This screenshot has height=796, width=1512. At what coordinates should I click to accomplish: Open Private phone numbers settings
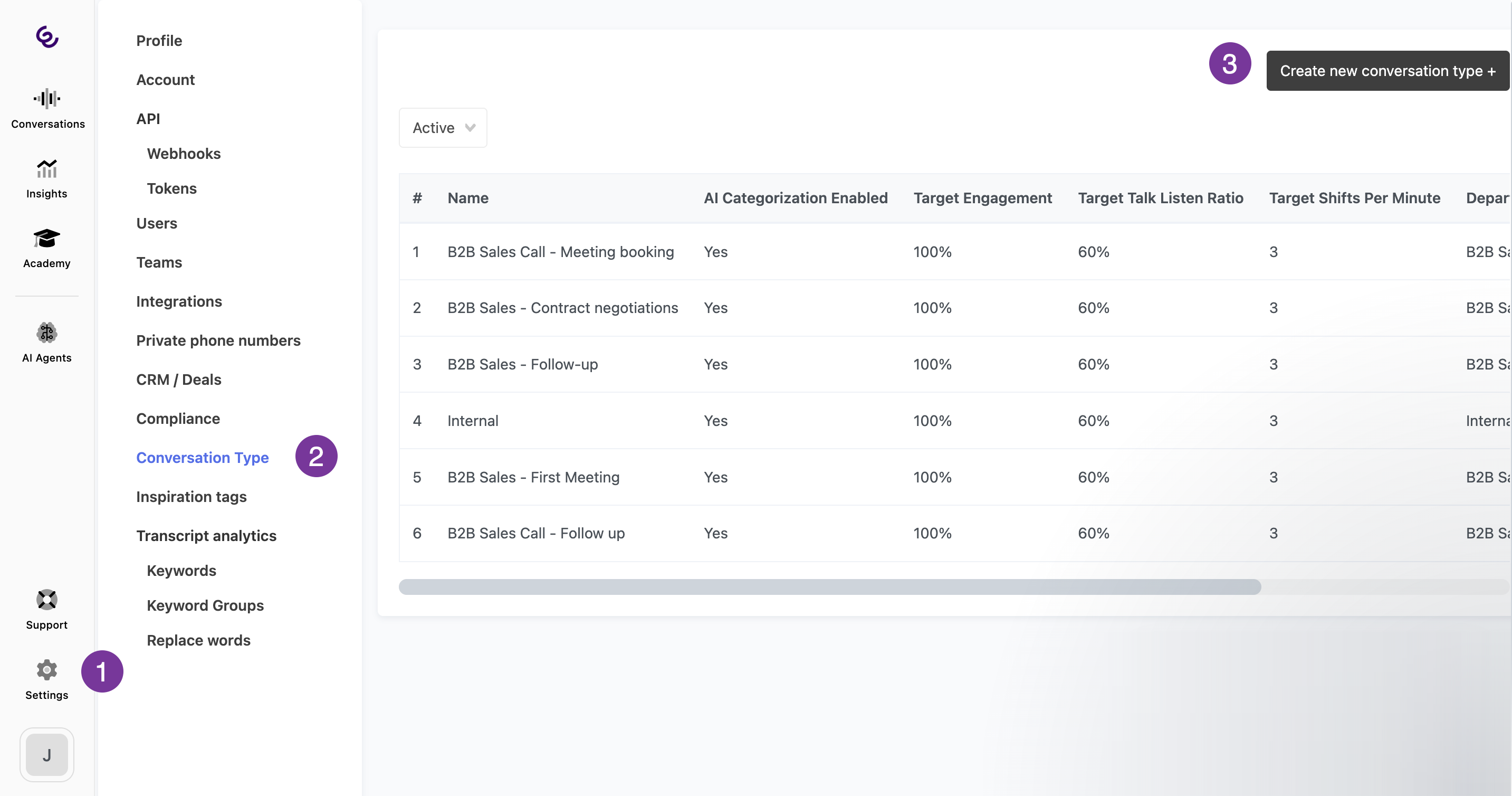click(x=218, y=340)
